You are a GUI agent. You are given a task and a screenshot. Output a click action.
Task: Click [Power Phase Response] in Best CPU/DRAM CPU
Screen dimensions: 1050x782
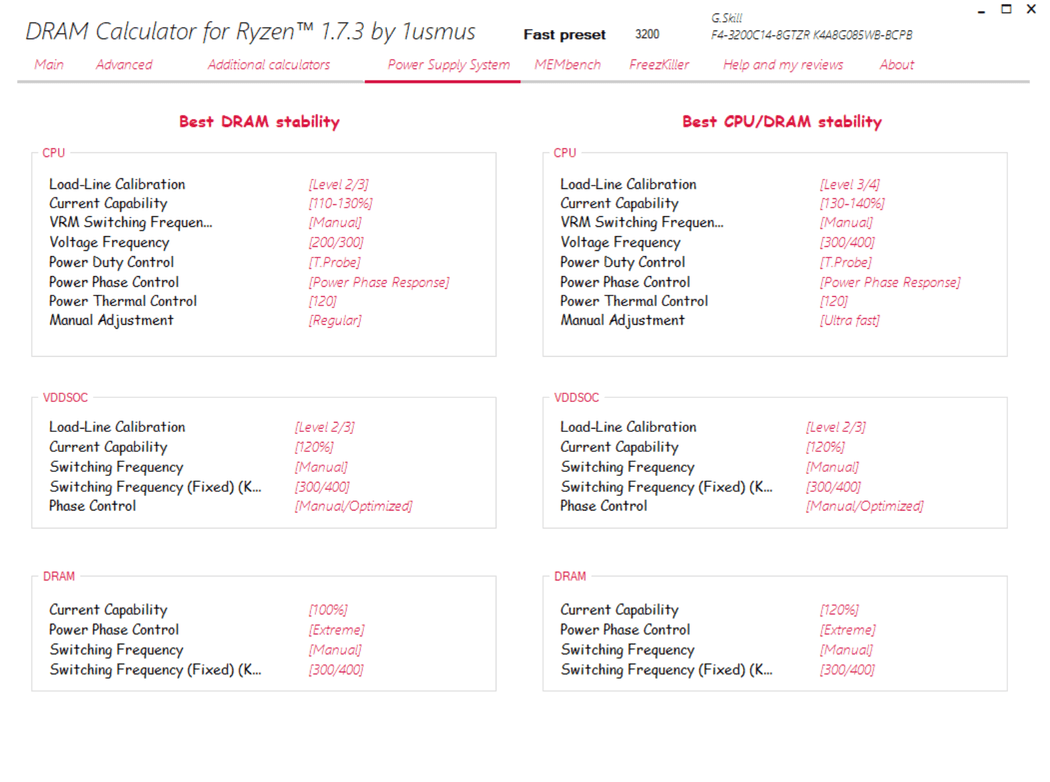[890, 283]
